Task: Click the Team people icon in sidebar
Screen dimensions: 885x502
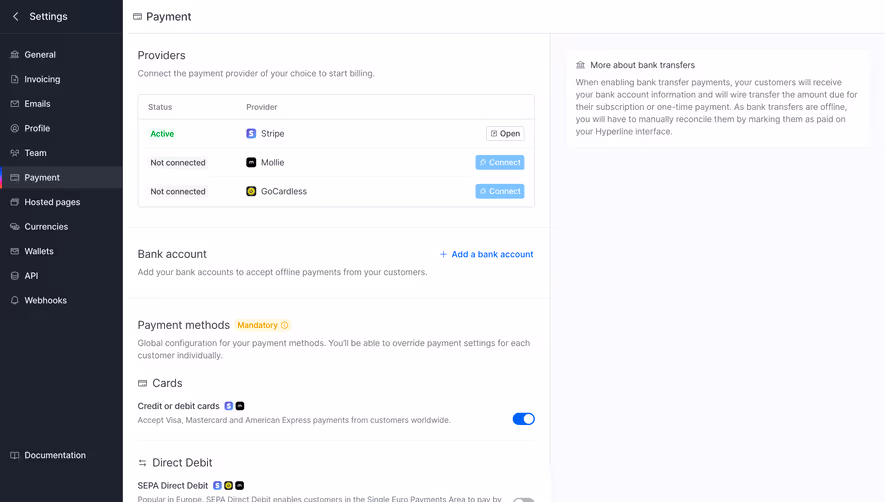Action: coord(15,152)
